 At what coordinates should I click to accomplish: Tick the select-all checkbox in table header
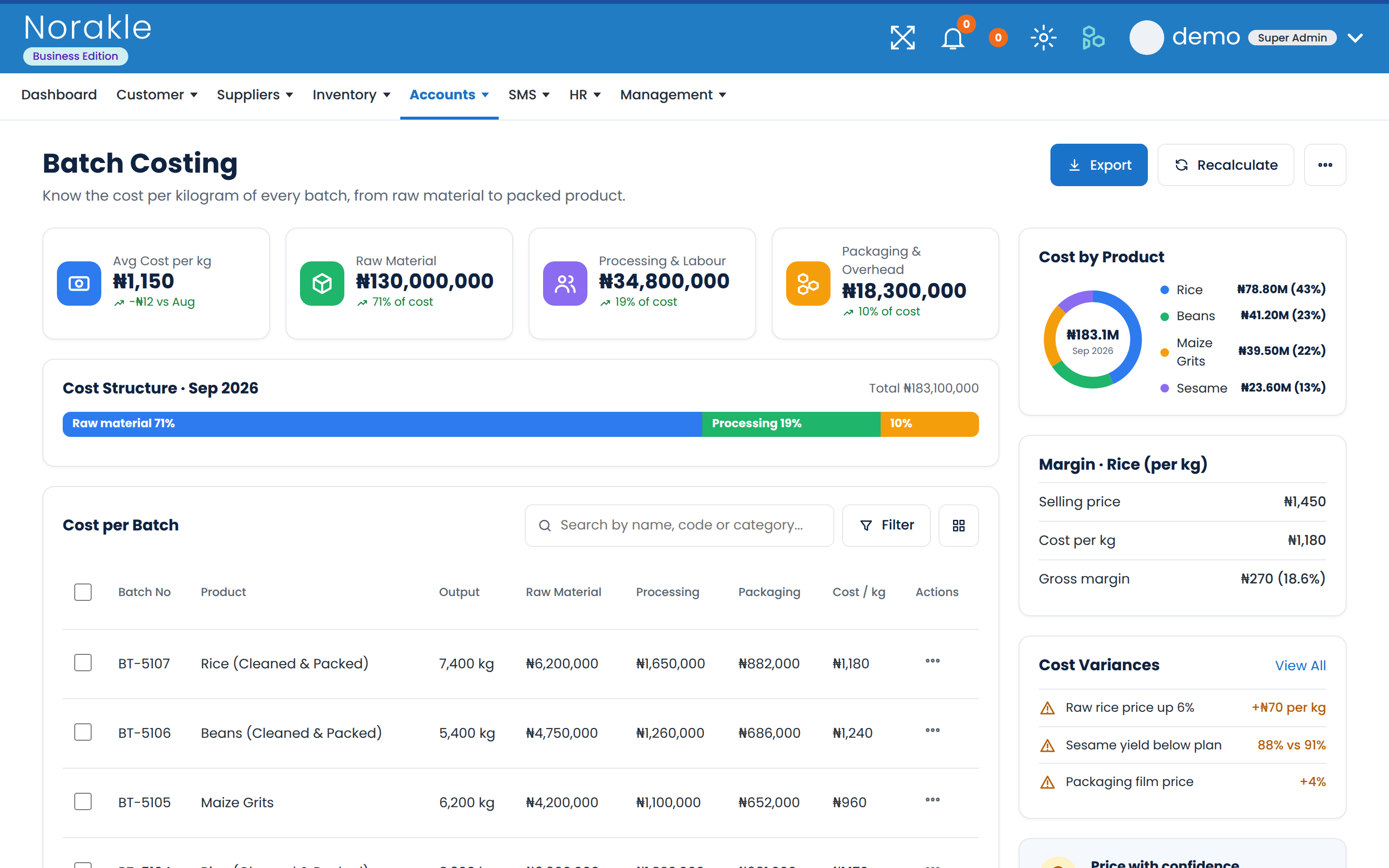coord(83,592)
